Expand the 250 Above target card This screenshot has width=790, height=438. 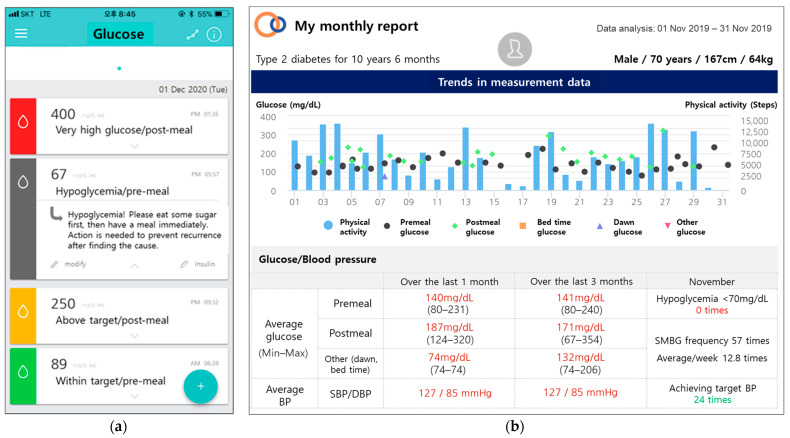pos(133,332)
